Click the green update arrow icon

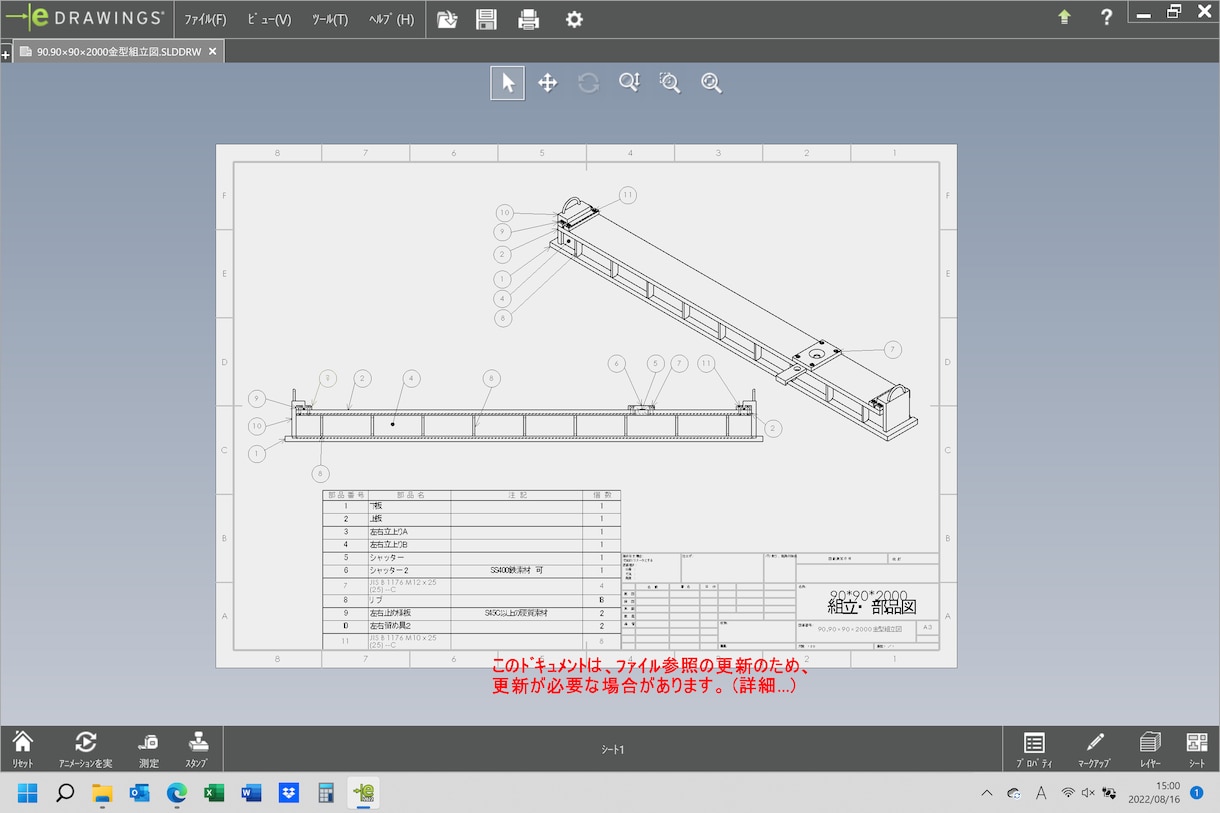pyautogui.click(x=1064, y=17)
